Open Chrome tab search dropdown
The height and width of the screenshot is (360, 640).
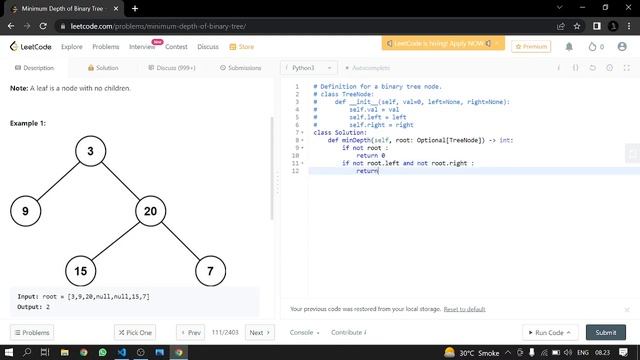[x=560, y=7]
